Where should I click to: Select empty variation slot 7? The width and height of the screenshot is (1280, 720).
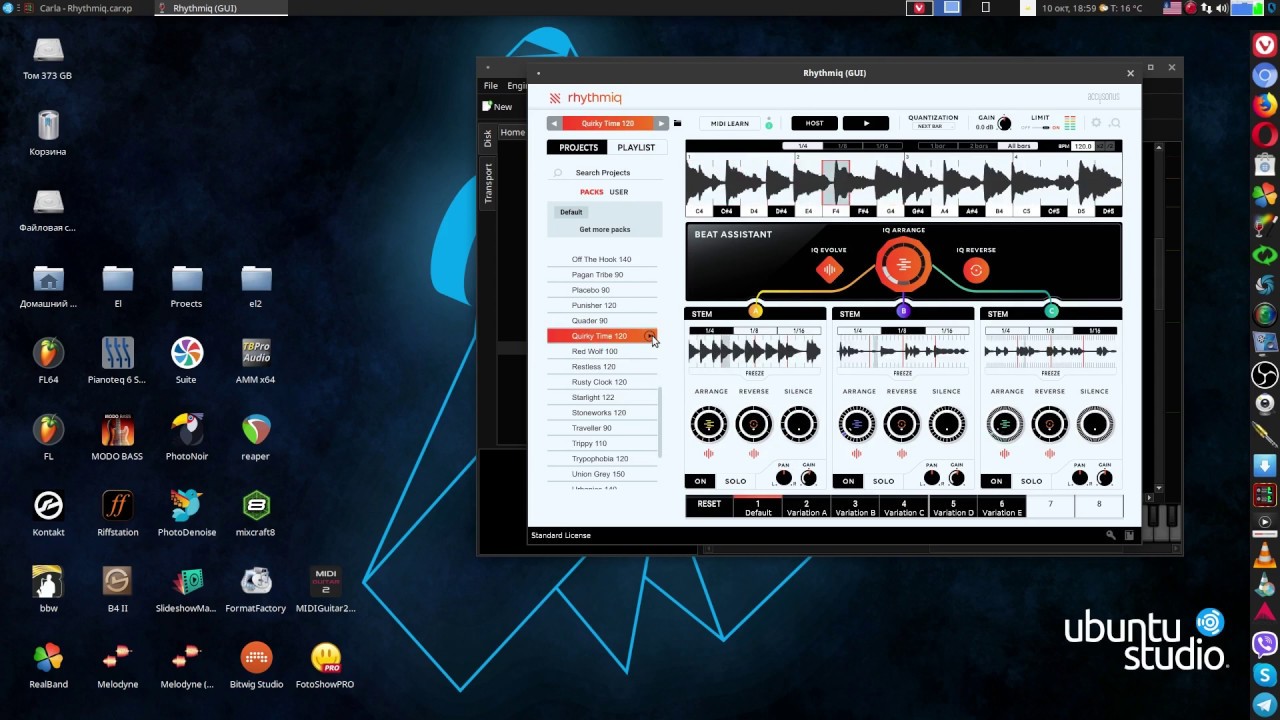(1050, 506)
